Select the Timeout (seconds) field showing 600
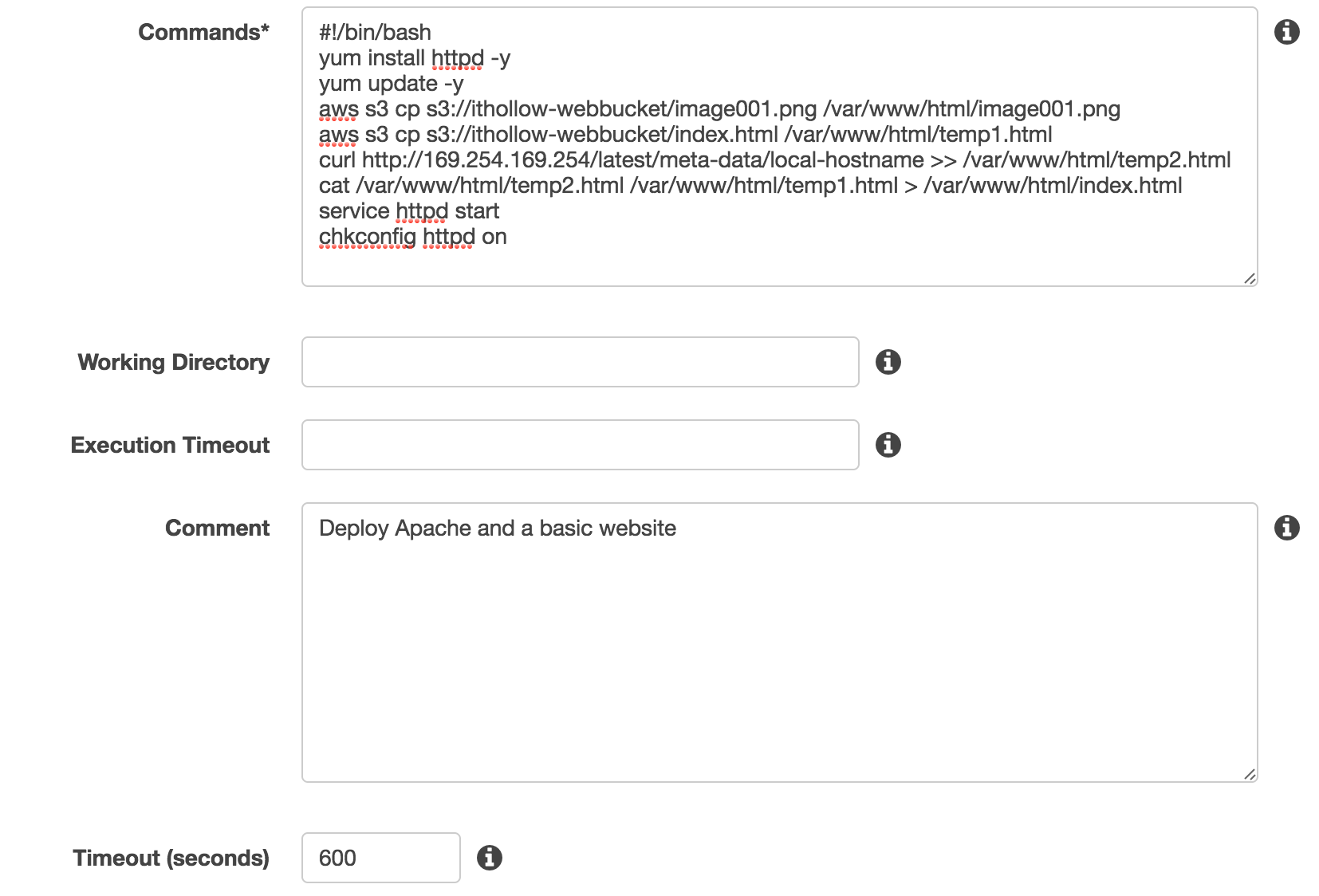 pyautogui.click(x=380, y=858)
